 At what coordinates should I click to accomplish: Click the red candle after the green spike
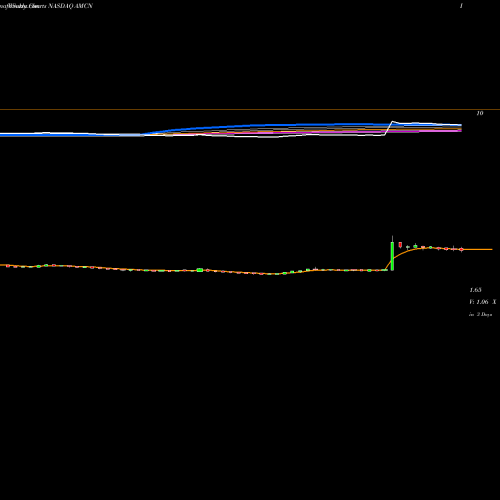pyautogui.click(x=400, y=245)
